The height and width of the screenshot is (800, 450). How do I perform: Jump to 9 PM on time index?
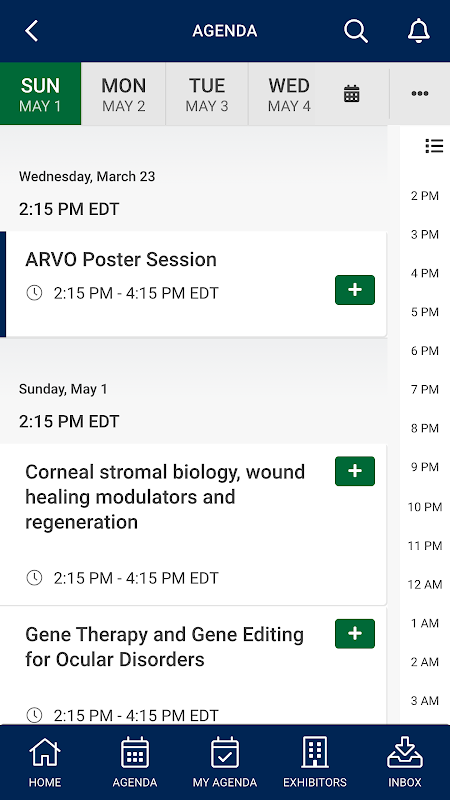click(x=424, y=467)
